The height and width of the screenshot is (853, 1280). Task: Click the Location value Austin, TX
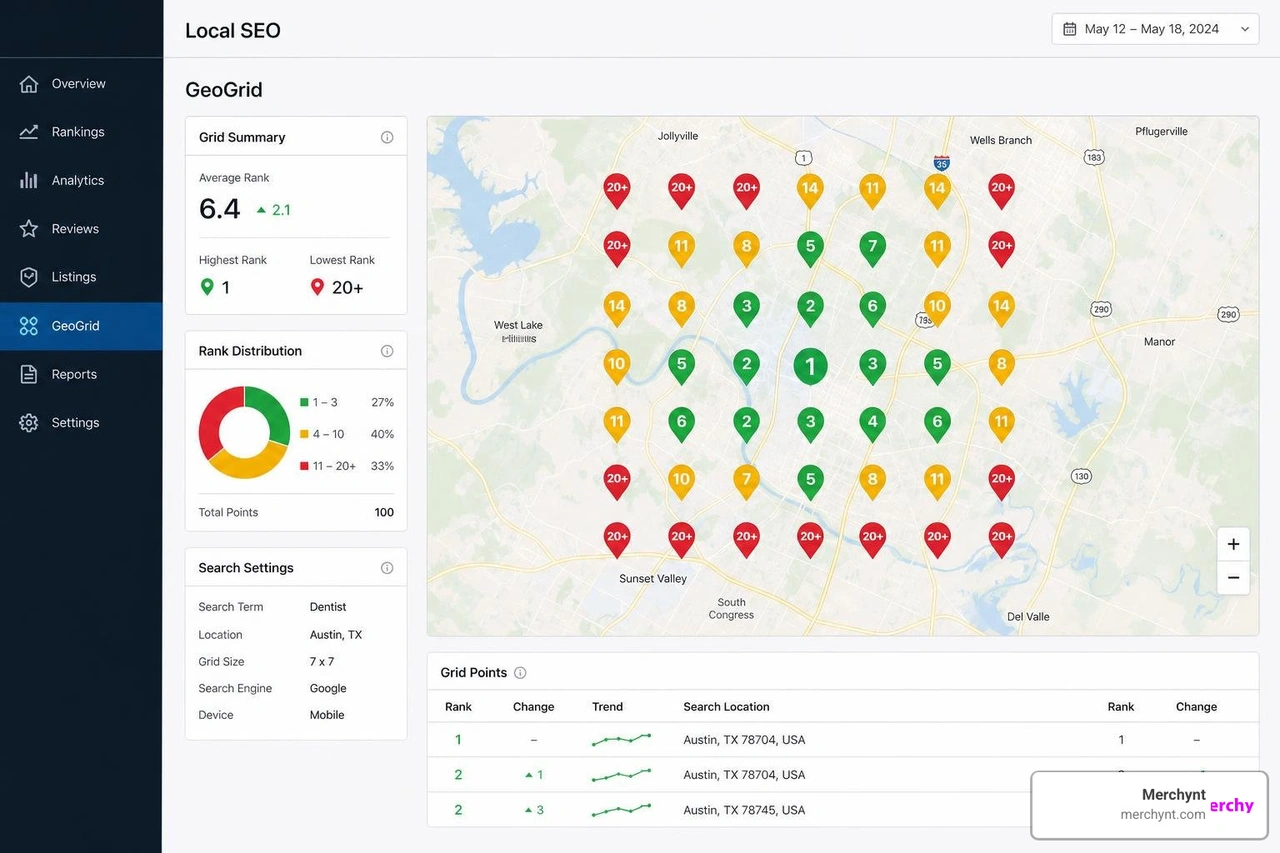[336, 635]
